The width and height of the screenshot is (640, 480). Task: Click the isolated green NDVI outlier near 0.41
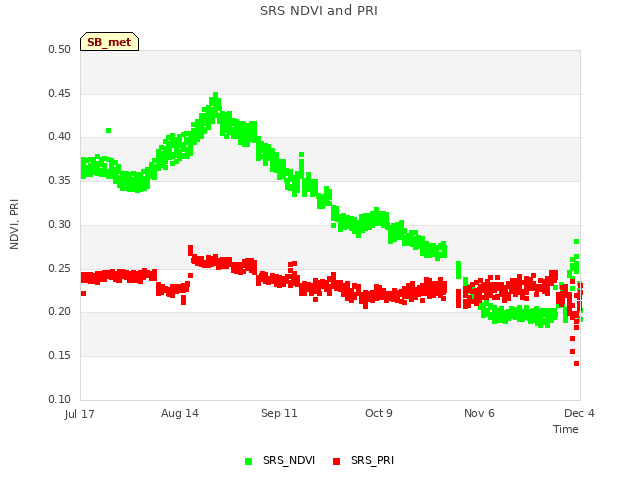tap(109, 131)
